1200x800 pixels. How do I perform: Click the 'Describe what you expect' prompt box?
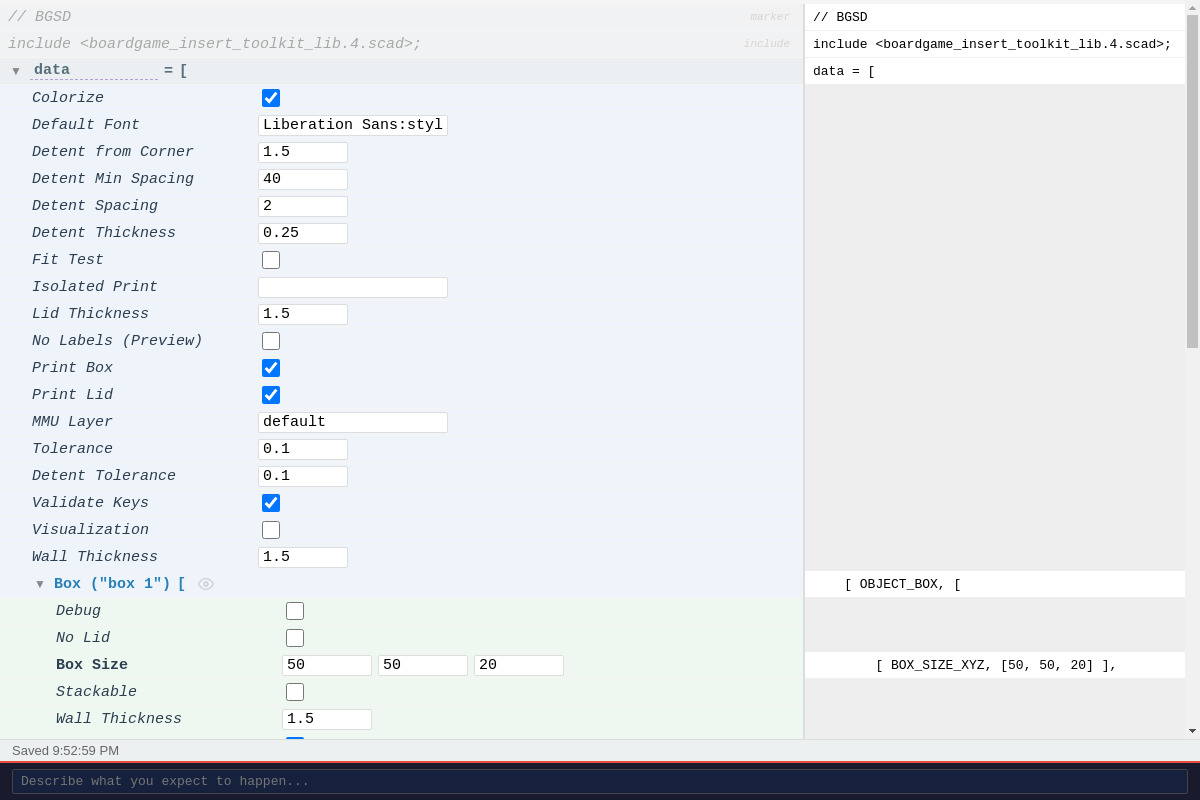pyautogui.click(x=599, y=781)
